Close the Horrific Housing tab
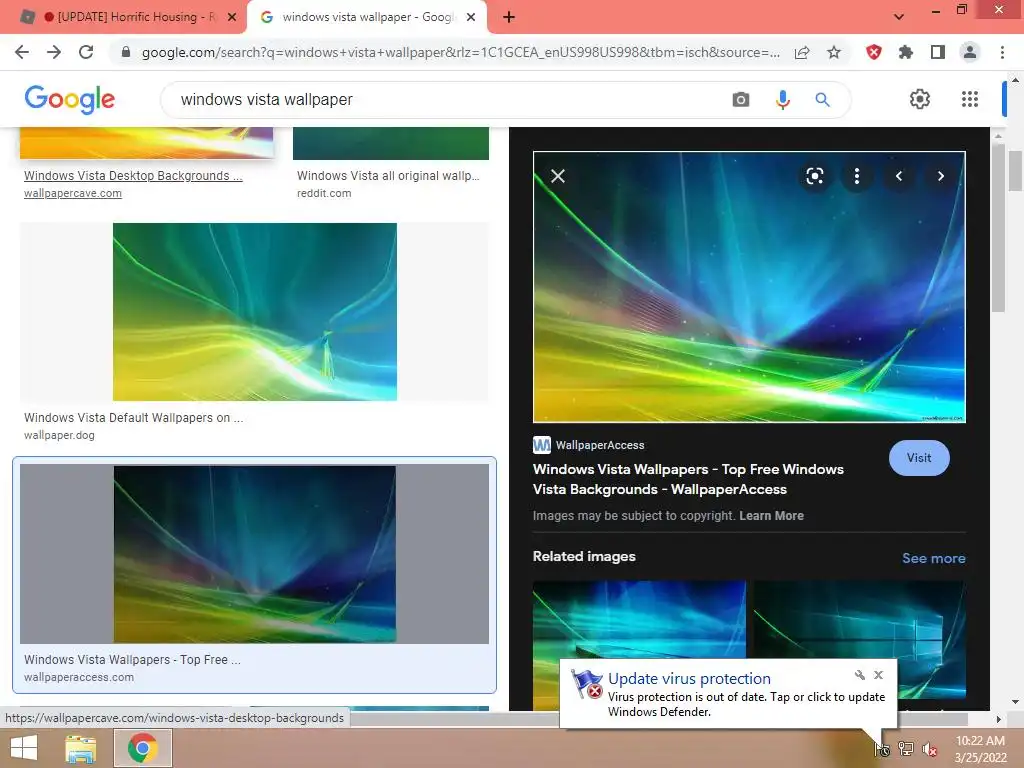This screenshot has width=1024, height=768. pos(232,17)
